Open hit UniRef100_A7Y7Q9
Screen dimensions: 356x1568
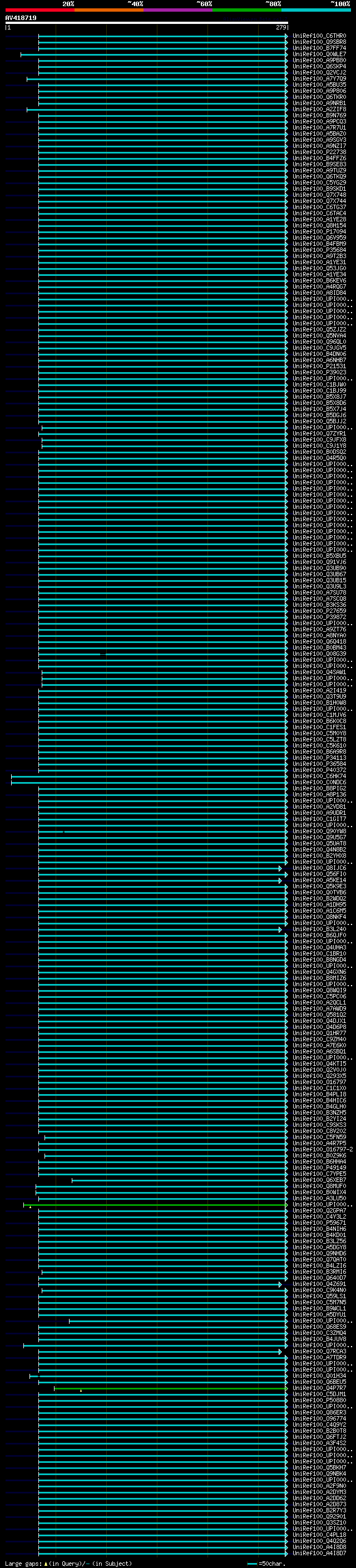tap(319, 78)
